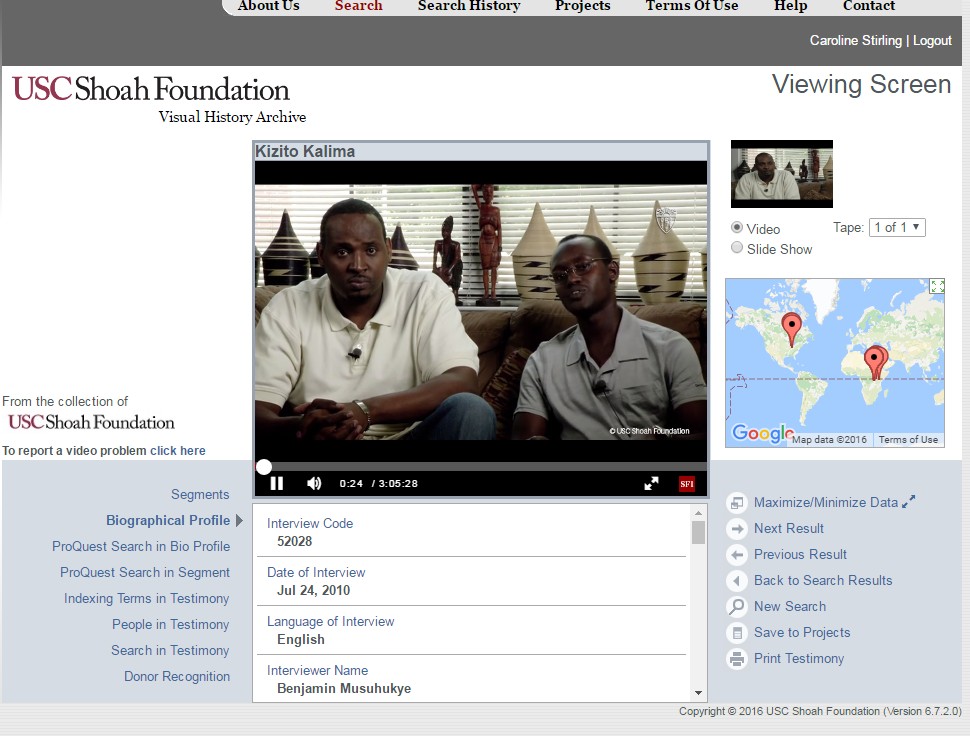Click the New Search magnifier icon

pyautogui.click(x=737, y=607)
